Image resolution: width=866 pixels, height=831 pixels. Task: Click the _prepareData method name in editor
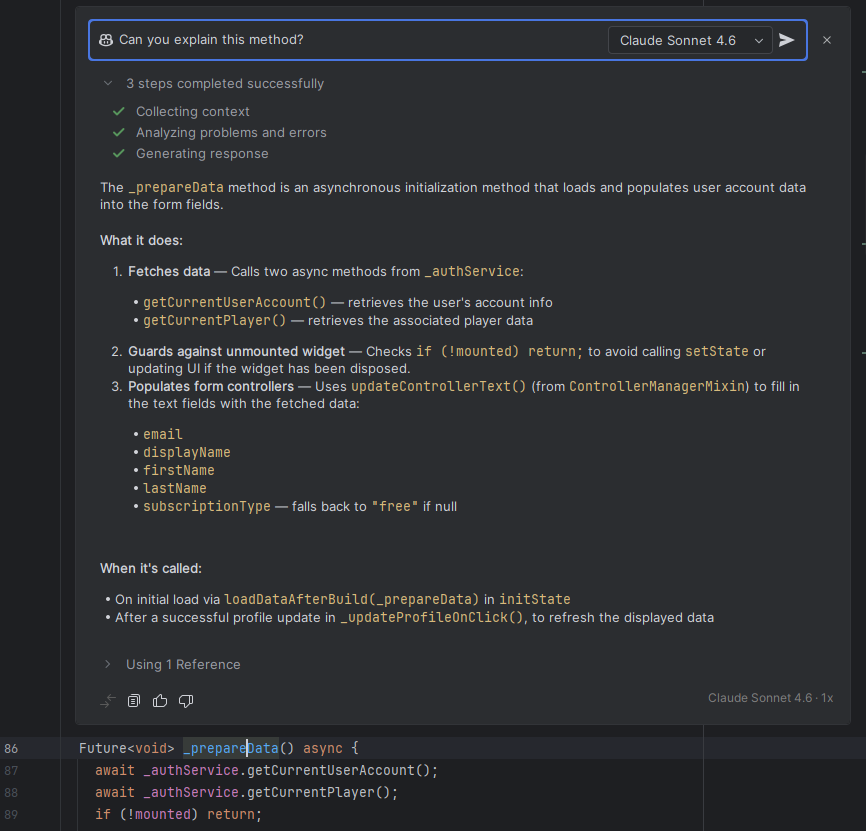(x=230, y=748)
